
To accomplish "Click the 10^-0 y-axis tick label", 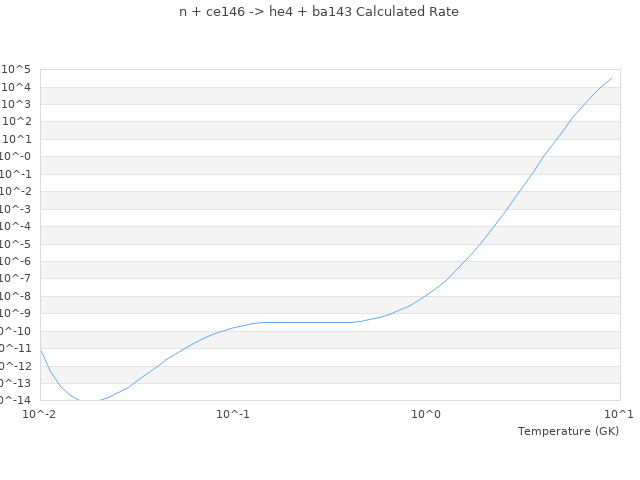I will 15,156.
